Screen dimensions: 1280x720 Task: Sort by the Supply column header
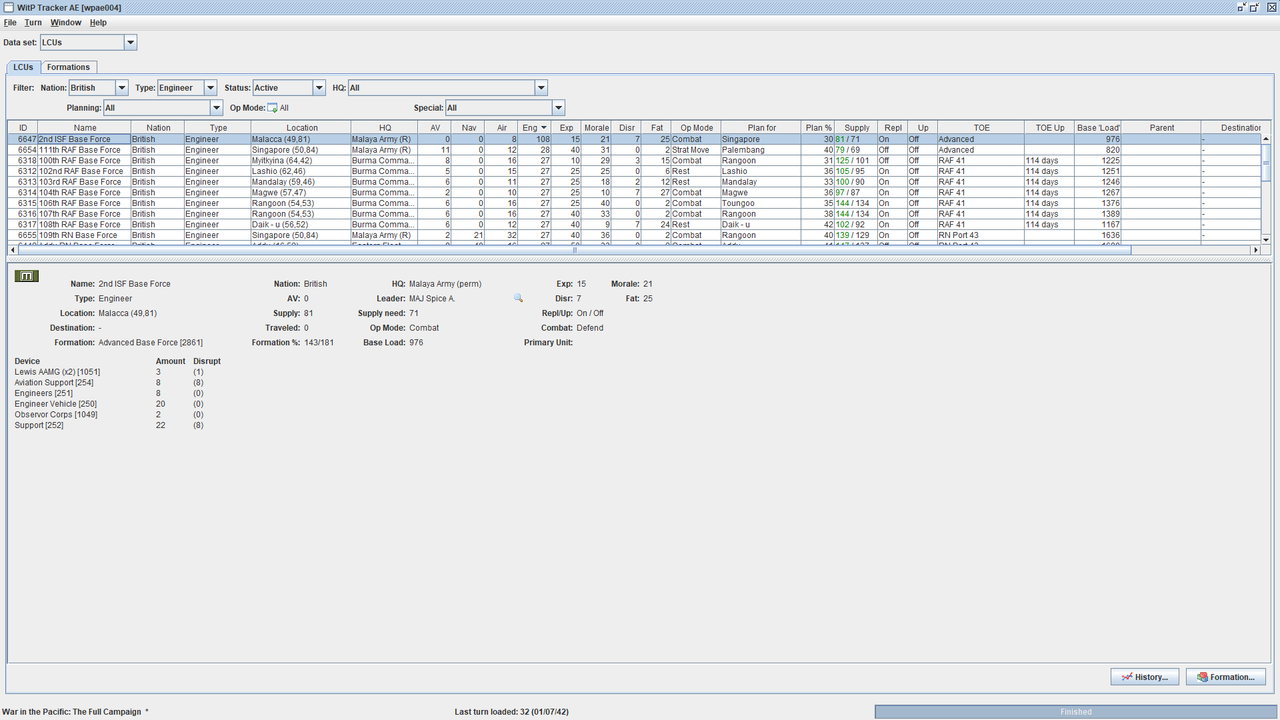857,128
